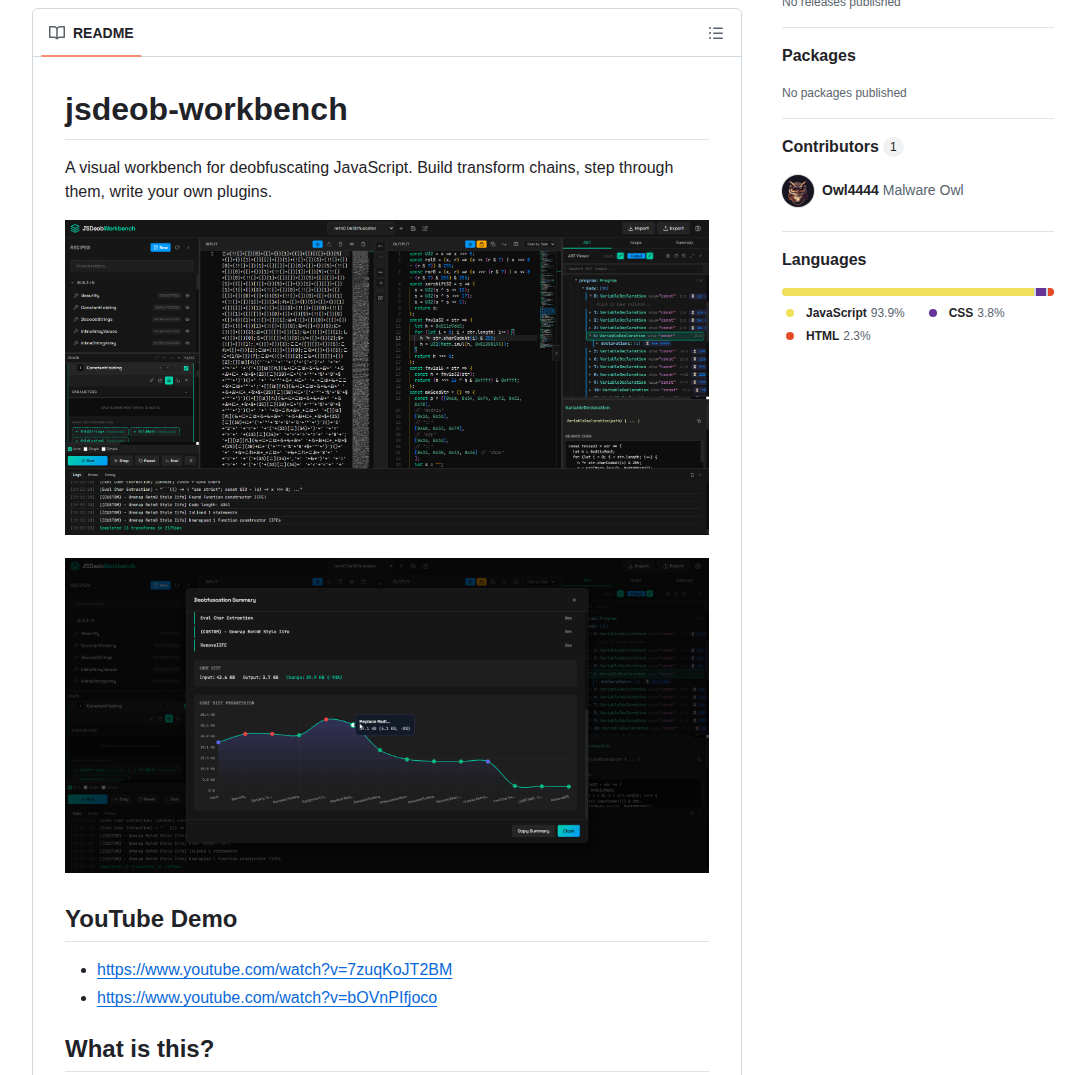
Task: Open the second YouTube video link ending bOVnPIfjoco
Action: 267,997
